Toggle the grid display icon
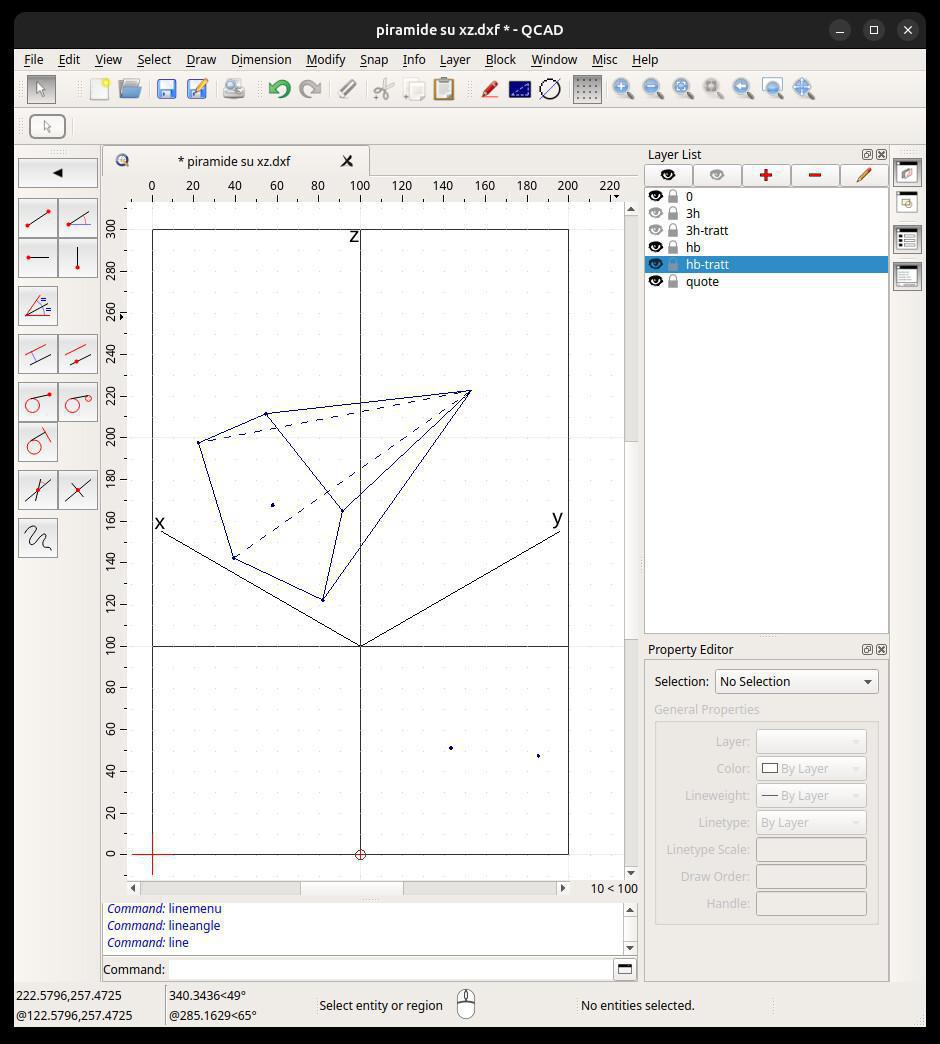This screenshot has height=1044, width=940. click(587, 90)
